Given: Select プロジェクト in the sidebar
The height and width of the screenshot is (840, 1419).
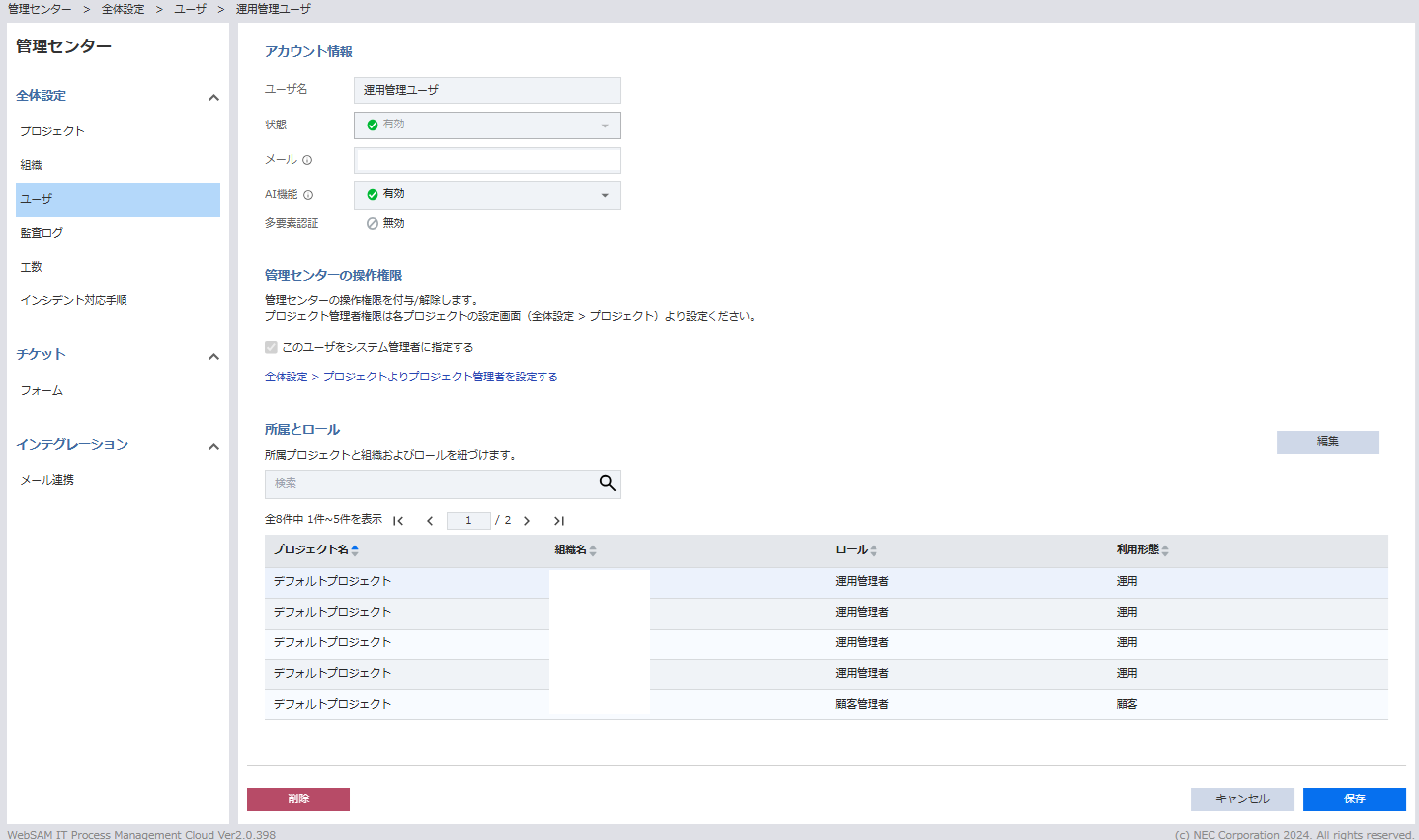Looking at the screenshot, I should [52, 131].
